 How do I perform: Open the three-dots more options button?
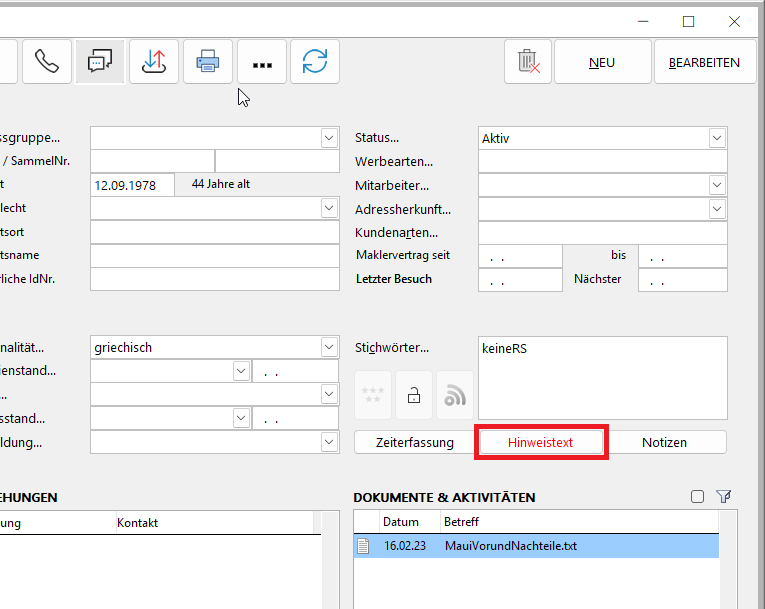pyautogui.click(x=262, y=62)
